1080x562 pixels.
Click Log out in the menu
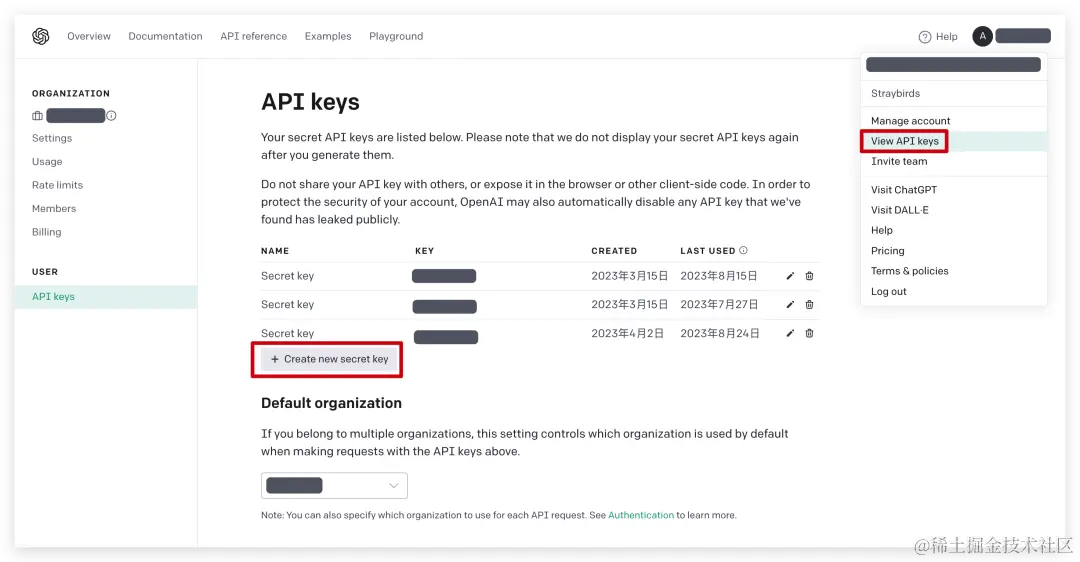click(889, 291)
